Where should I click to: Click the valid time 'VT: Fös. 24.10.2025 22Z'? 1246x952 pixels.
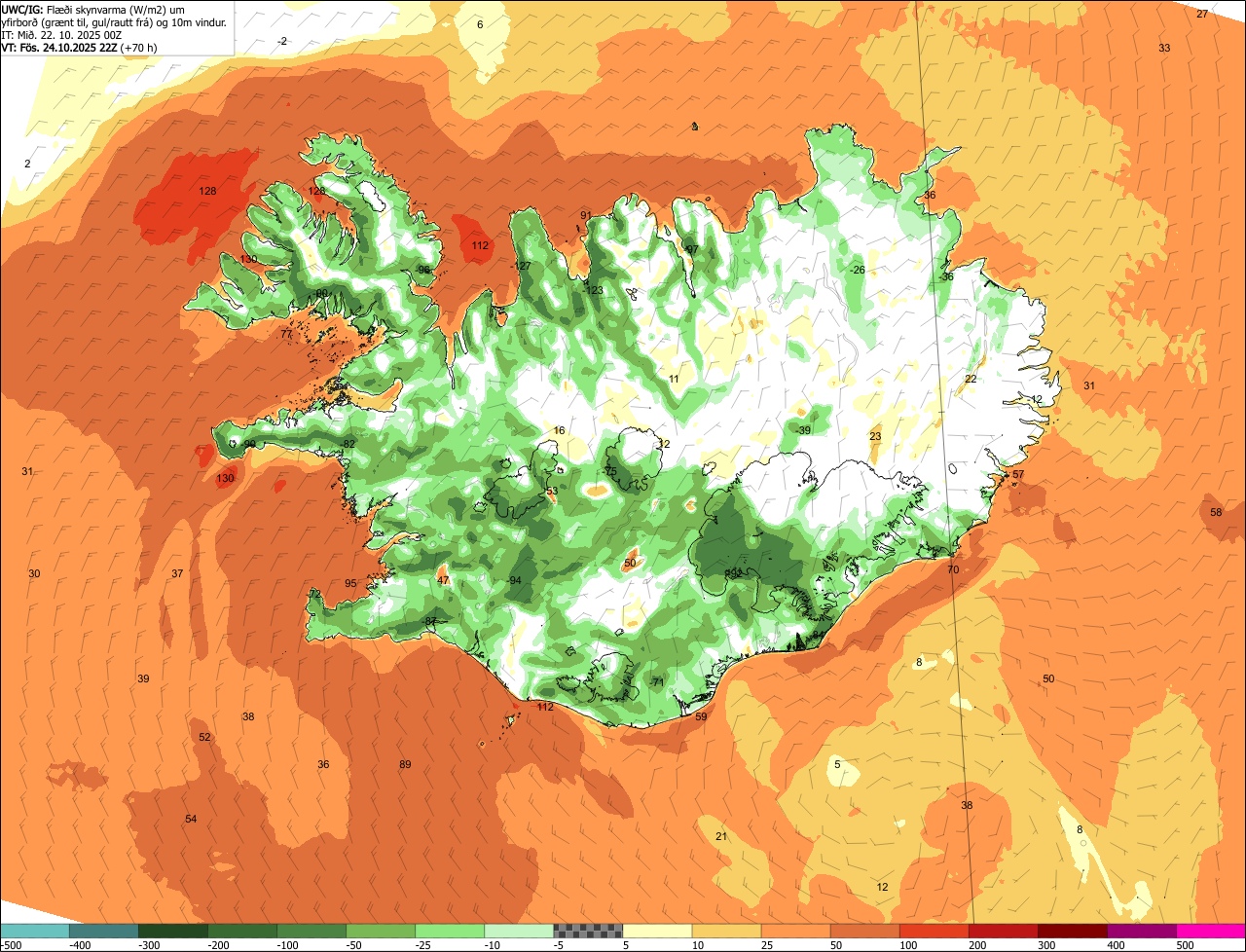click(60, 47)
